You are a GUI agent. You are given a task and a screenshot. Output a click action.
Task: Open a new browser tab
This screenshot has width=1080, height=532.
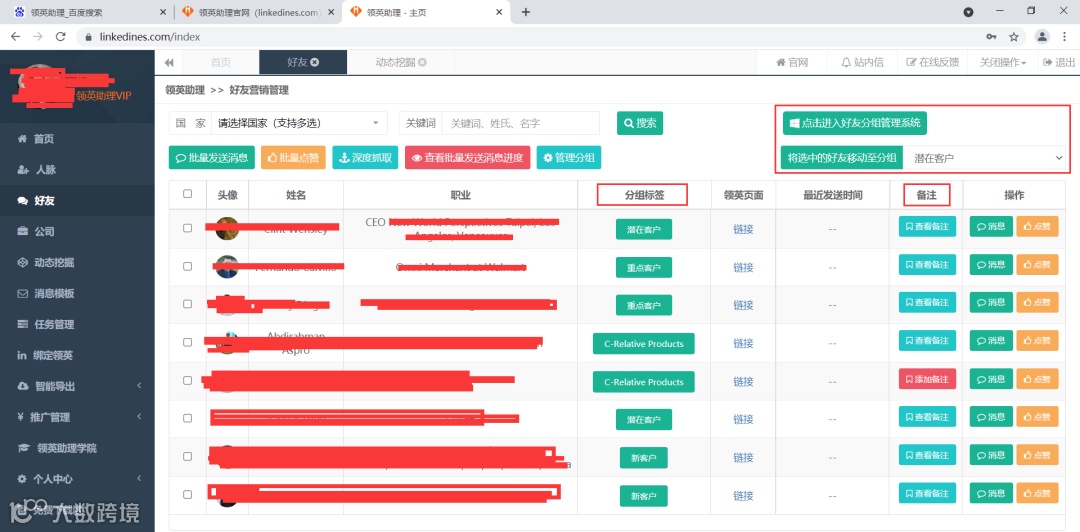click(526, 12)
